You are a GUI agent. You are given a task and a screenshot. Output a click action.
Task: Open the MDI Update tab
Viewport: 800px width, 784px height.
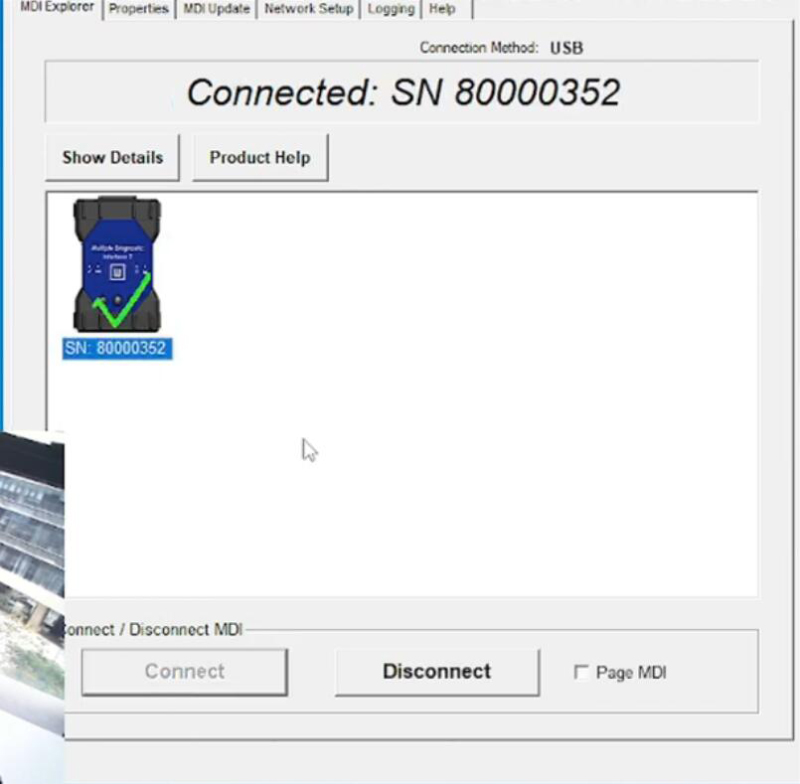tap(216, 9)
